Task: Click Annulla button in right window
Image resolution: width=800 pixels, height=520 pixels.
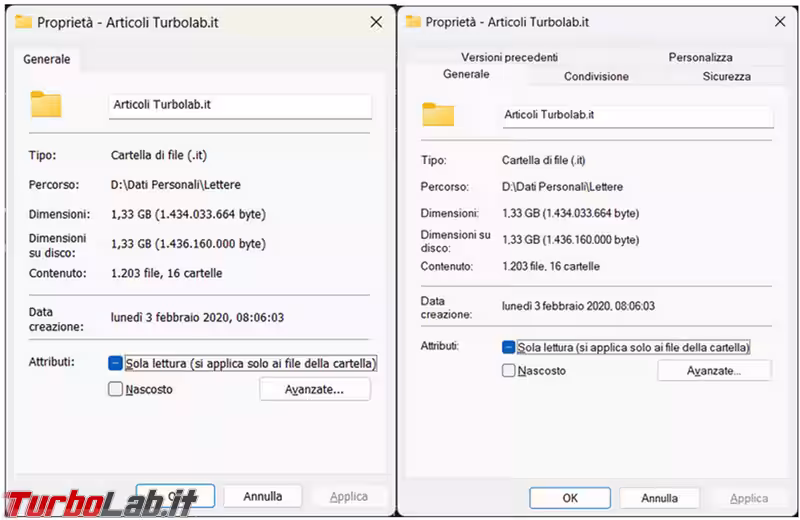Action: [659, 498]
